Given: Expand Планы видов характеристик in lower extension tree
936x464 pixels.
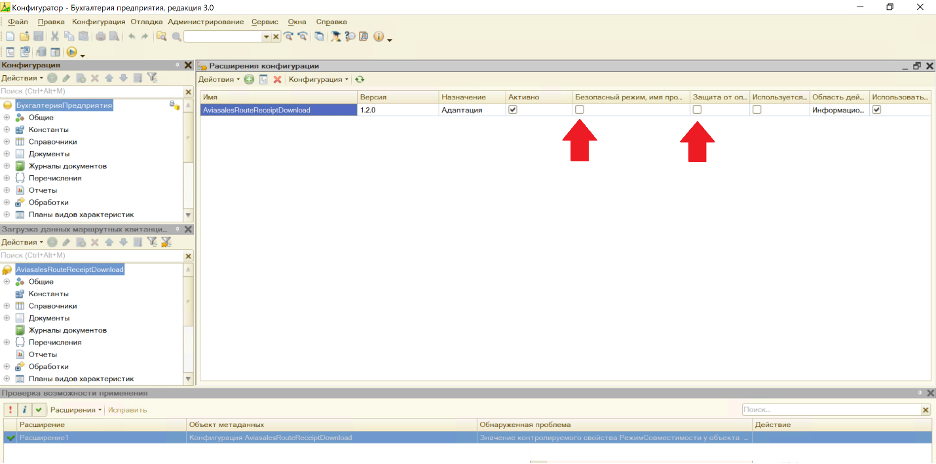Looking at the screenshot, I should tap(7, 379).
